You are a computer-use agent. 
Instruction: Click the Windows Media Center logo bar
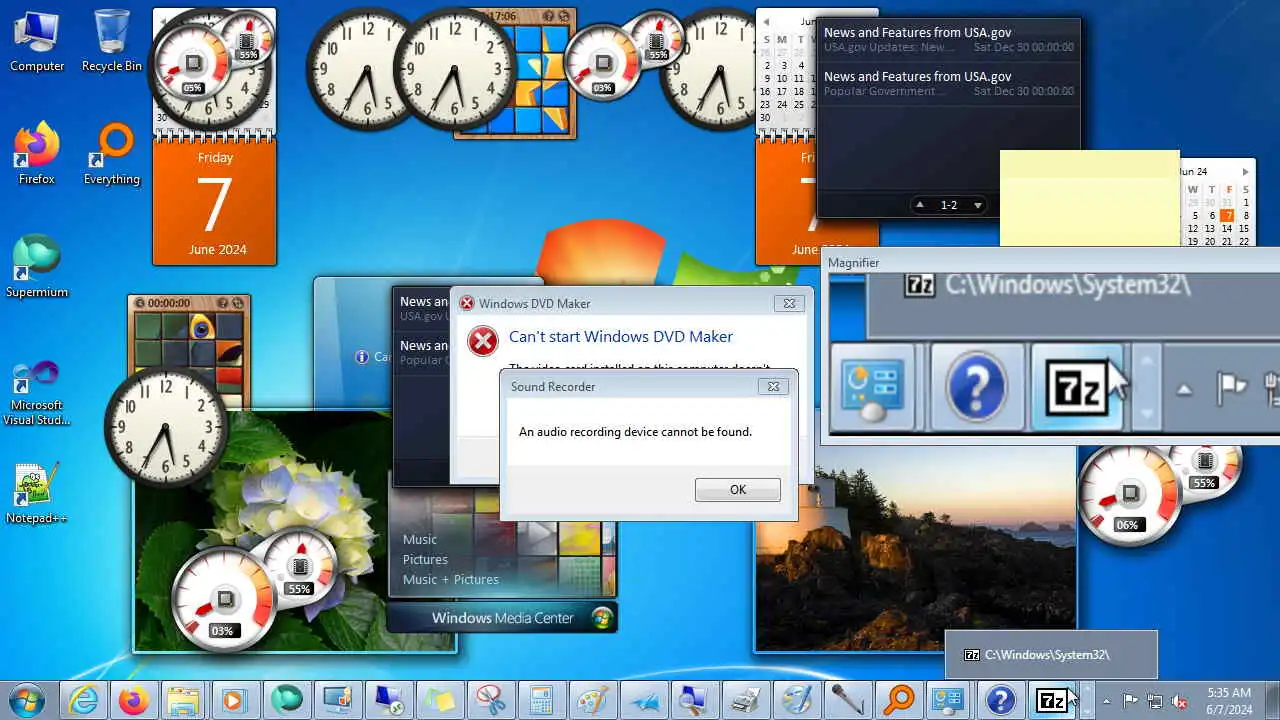click(x=502, y=618)
